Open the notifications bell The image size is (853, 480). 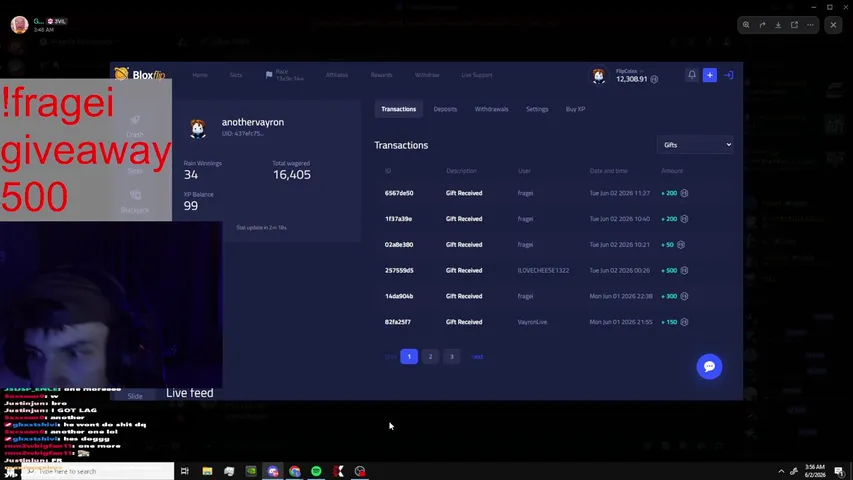tap(691, 75)
